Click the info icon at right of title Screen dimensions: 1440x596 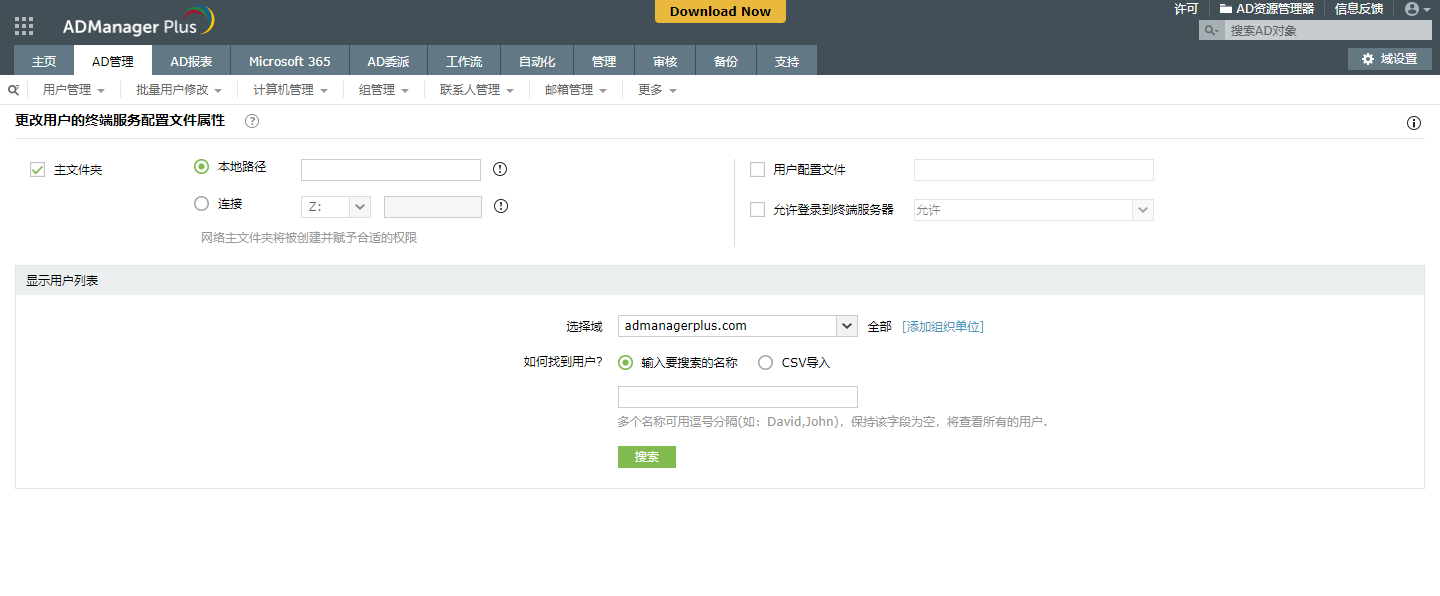tap(1414, 123)
